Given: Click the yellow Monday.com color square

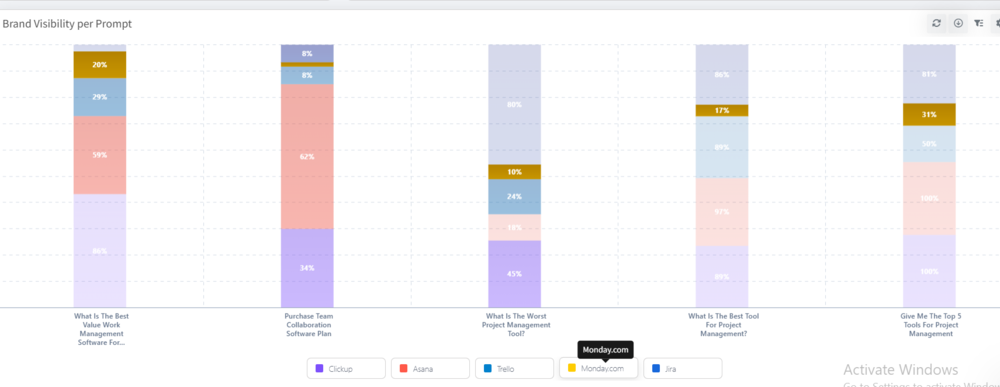Looking at the screenshot, I should 572,369.
